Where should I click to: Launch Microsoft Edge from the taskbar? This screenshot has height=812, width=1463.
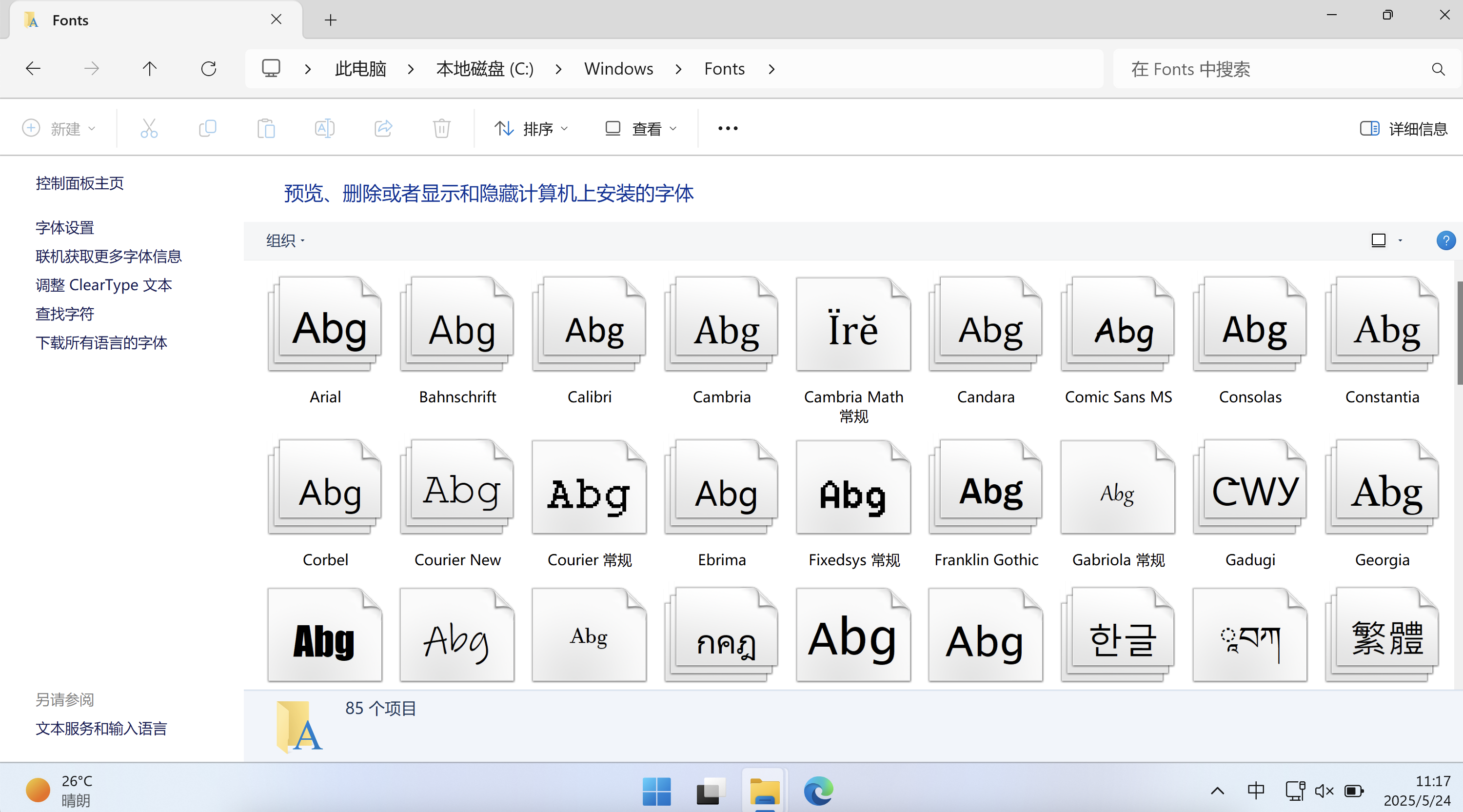tap(818, 791)
